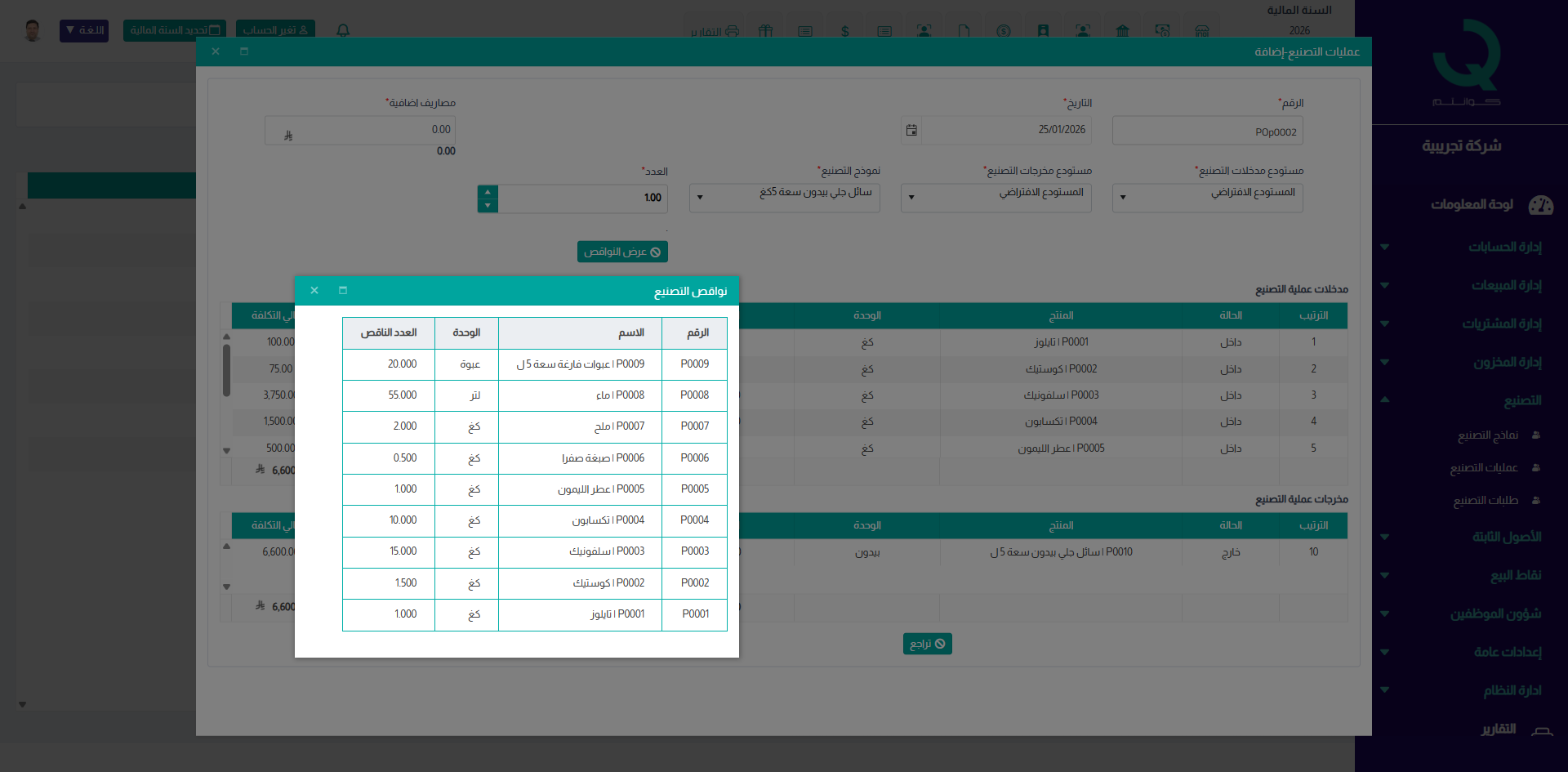Click the storefront icon in top toolbar

point(1201,31)
